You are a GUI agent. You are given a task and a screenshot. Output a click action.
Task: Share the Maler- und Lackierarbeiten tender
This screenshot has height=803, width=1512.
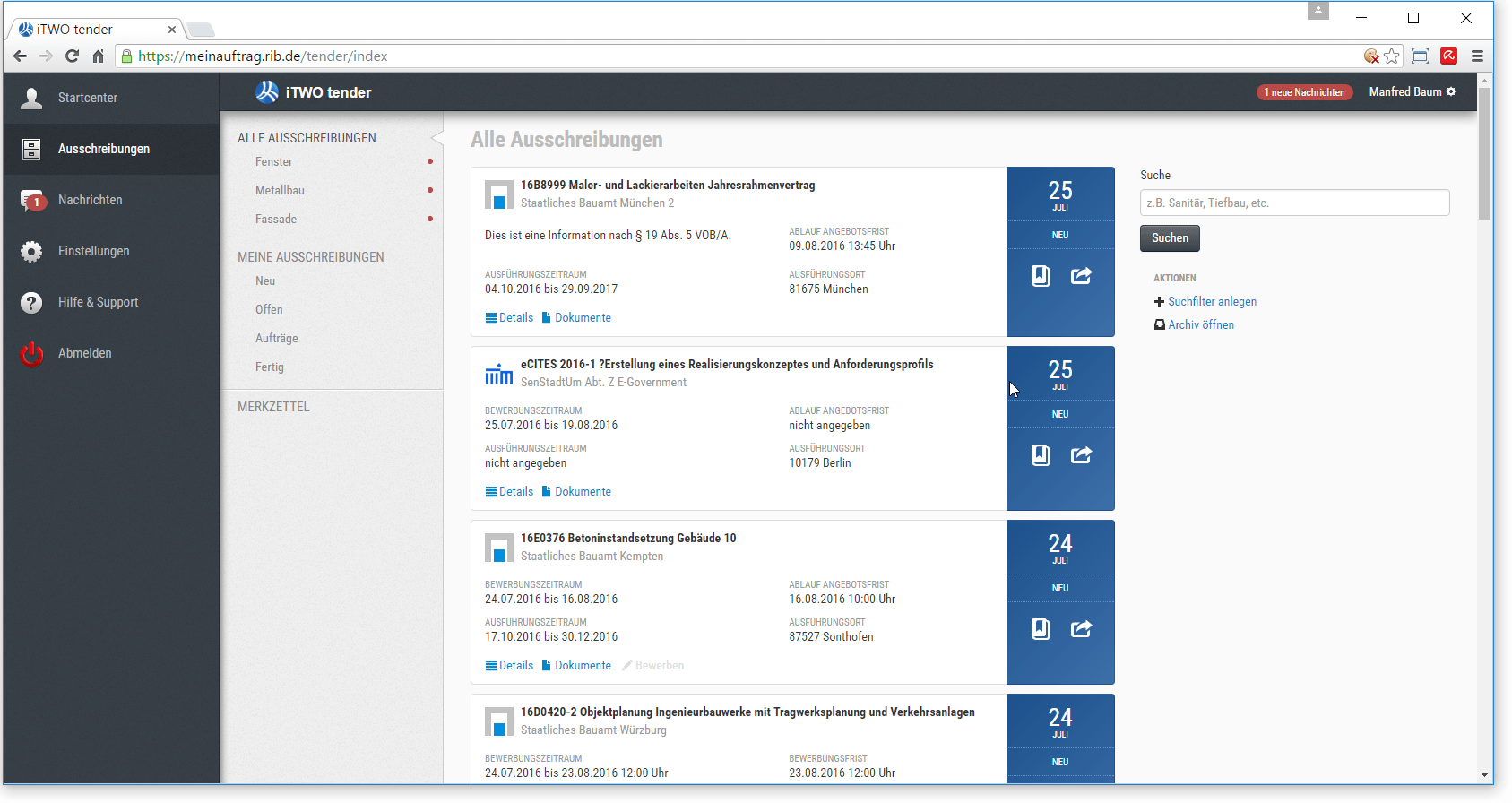coord(1081,276)
